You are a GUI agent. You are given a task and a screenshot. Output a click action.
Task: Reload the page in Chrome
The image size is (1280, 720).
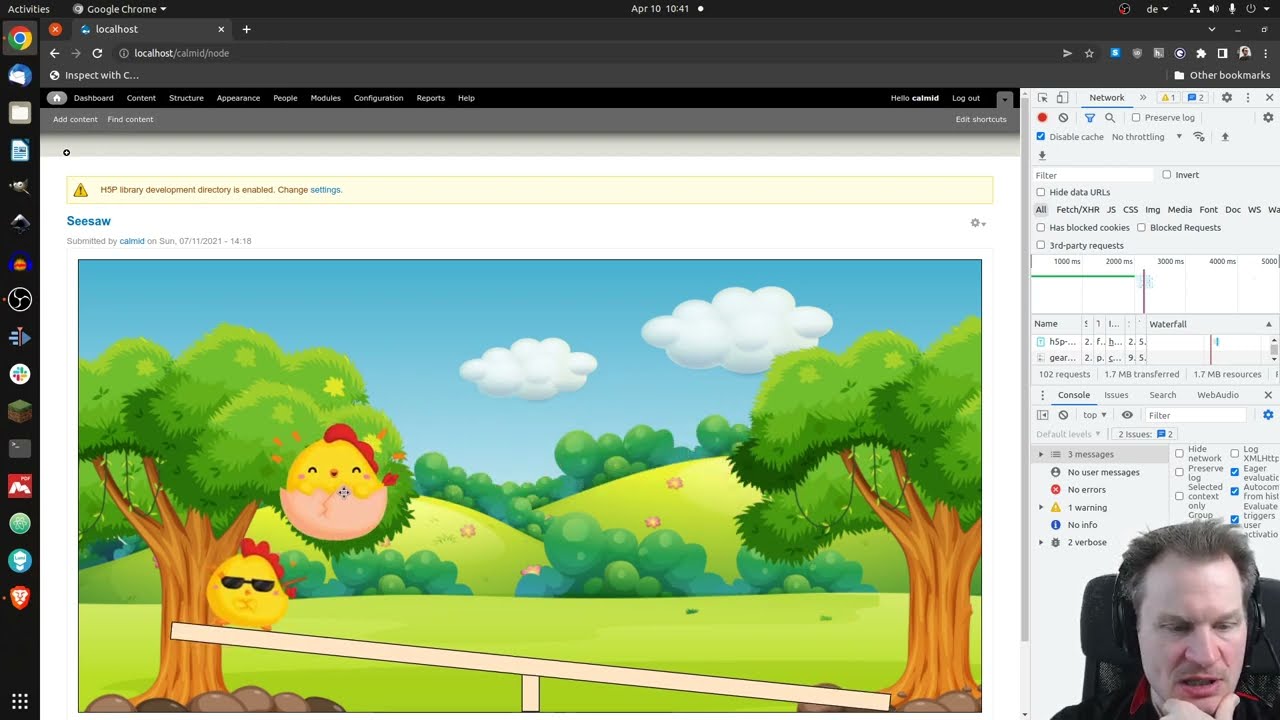[97, 53]
